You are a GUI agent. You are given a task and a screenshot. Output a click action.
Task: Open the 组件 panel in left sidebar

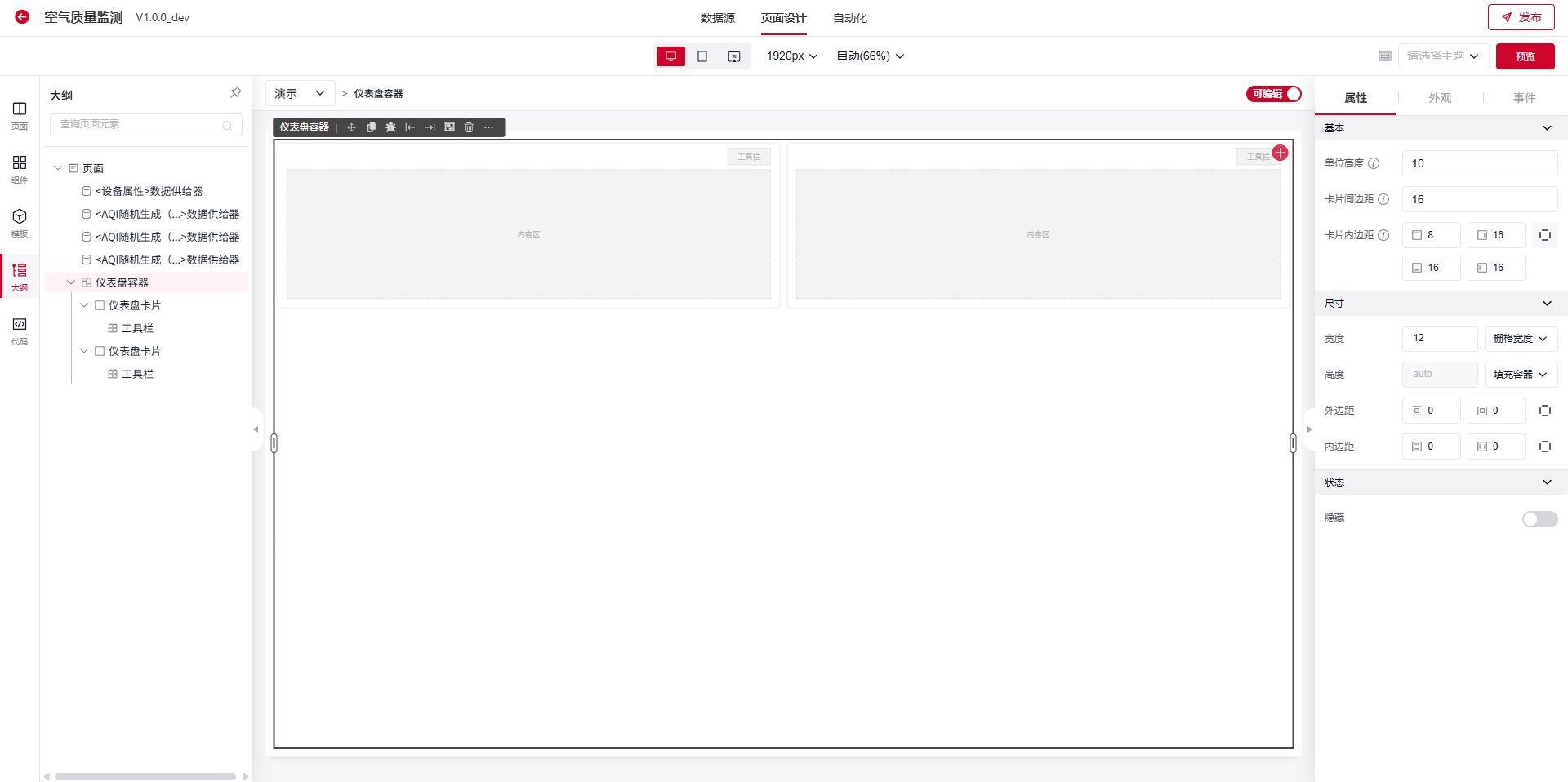(20, 168)
